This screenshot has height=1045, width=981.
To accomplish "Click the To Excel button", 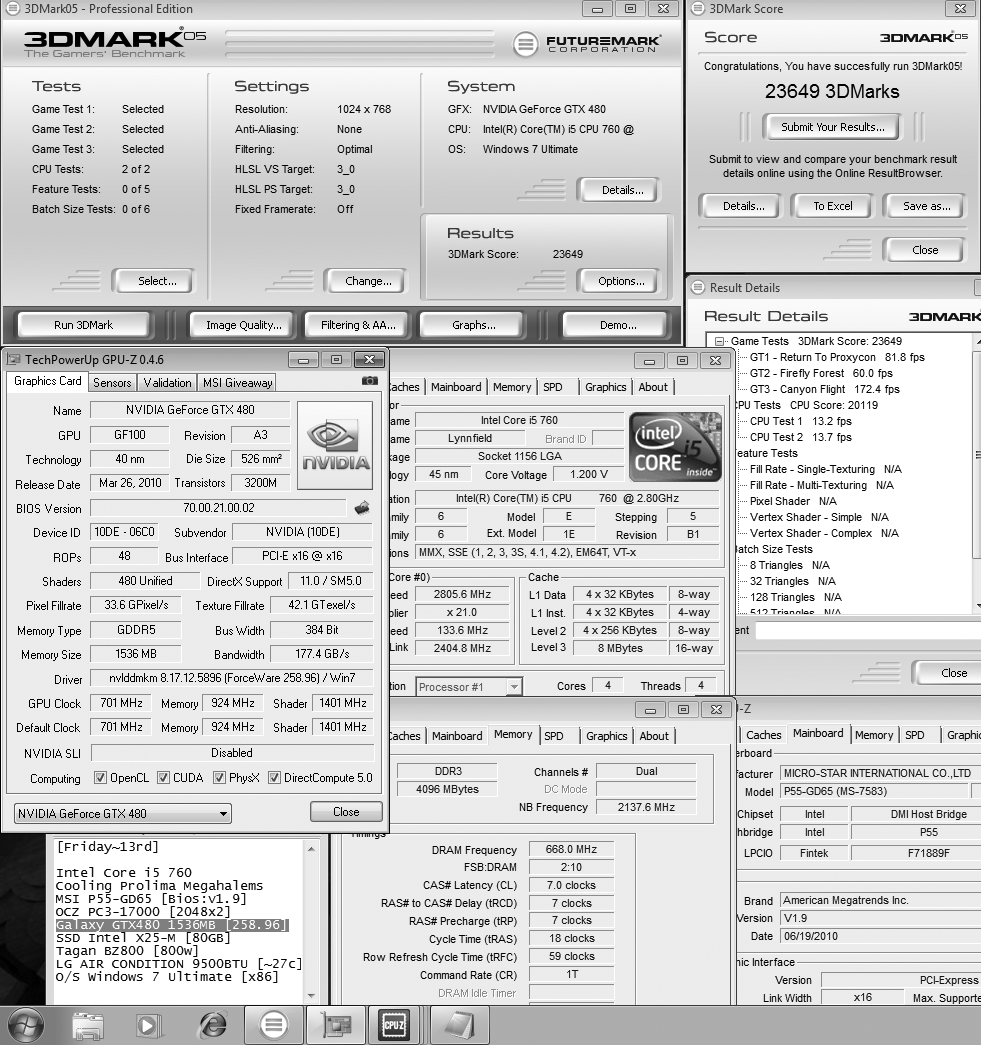I will click(x=832, y=207).
